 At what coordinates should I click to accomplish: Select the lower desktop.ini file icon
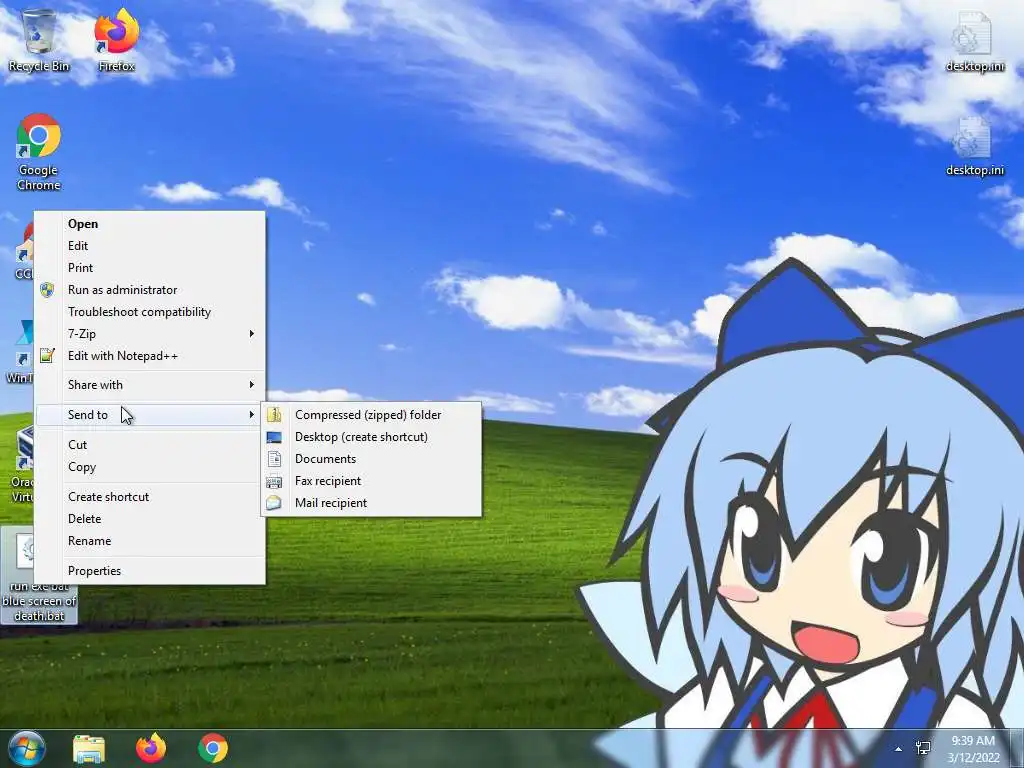[974, 146]
